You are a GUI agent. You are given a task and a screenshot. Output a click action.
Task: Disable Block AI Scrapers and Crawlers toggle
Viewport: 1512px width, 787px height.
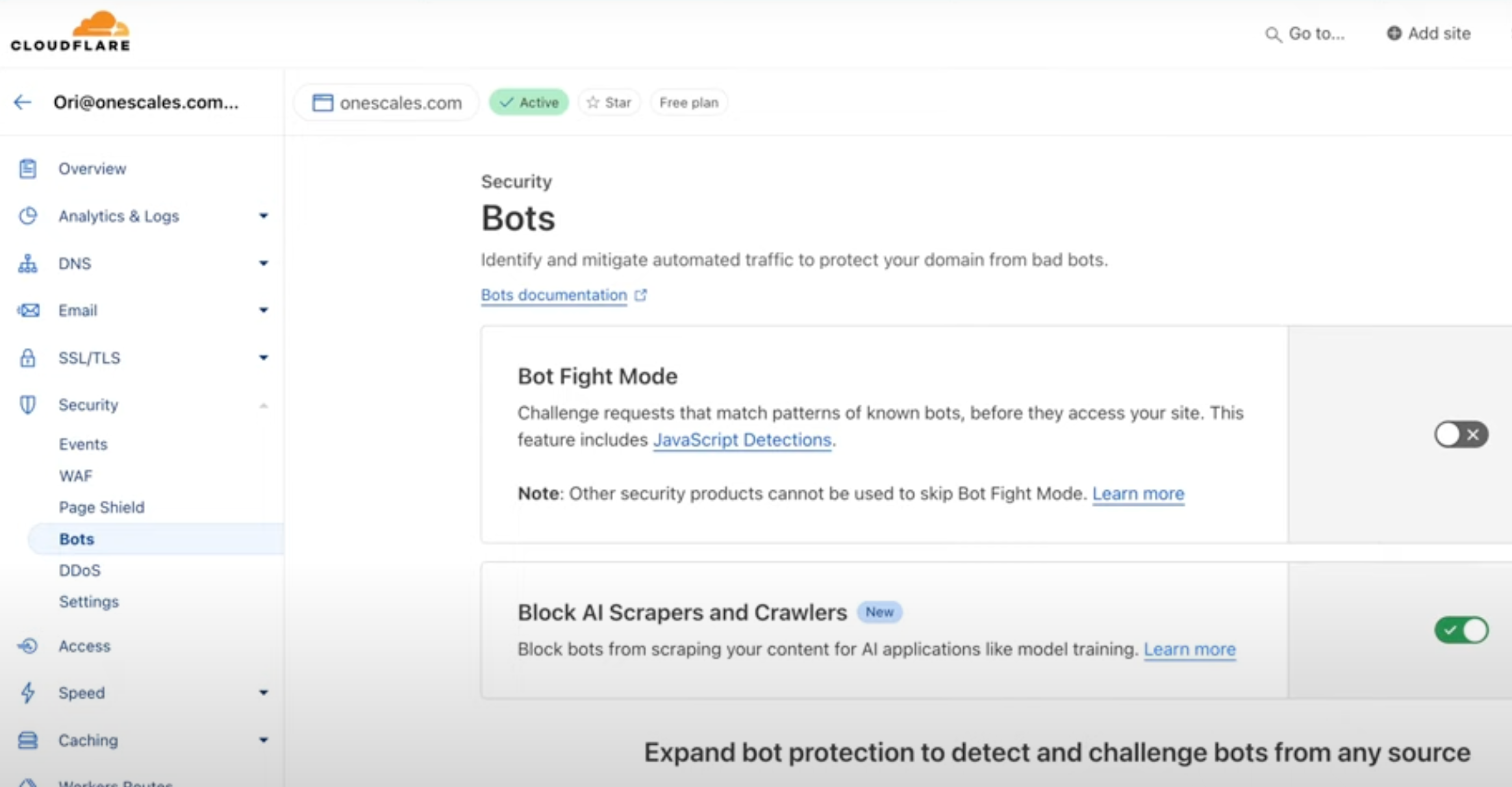point(1461,630)
